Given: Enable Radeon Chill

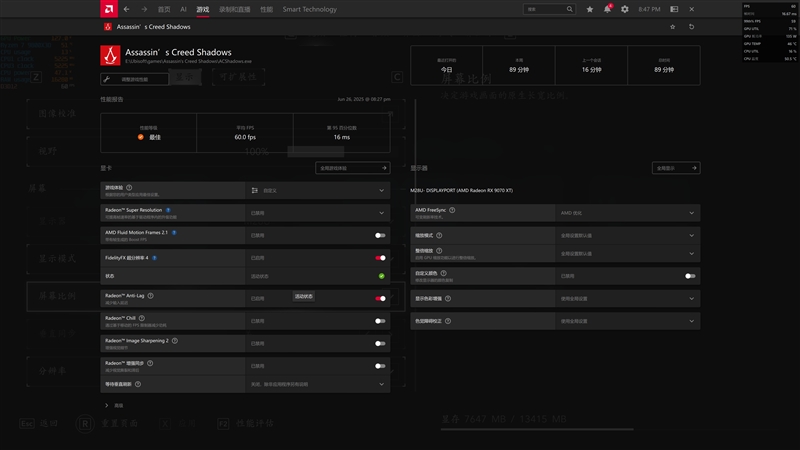Looking at the screenshot, I should pyautogui.click(x=380, y=321).
